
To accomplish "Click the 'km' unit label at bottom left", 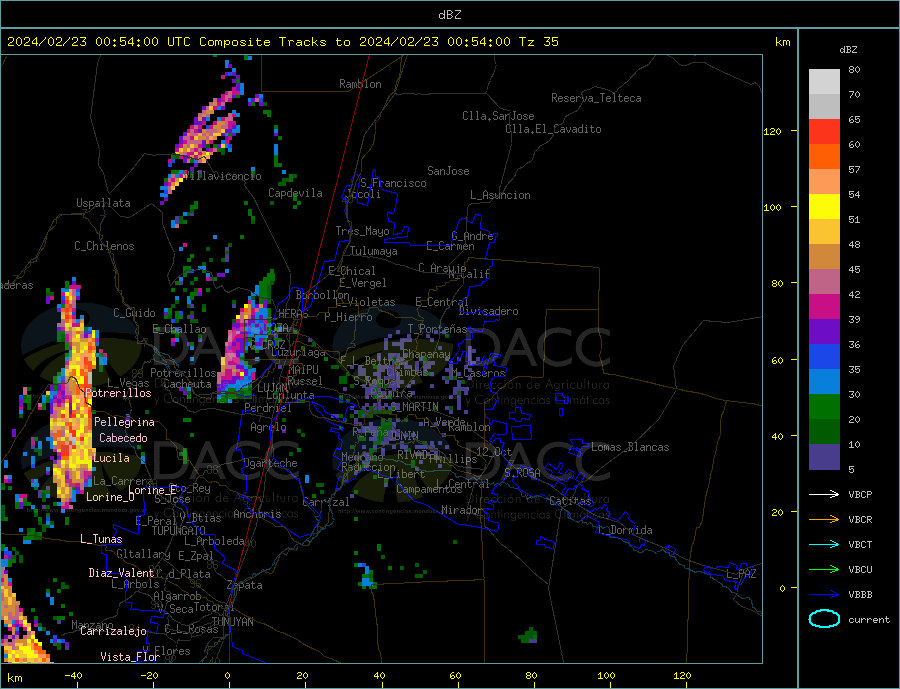I will coord(15,679).
